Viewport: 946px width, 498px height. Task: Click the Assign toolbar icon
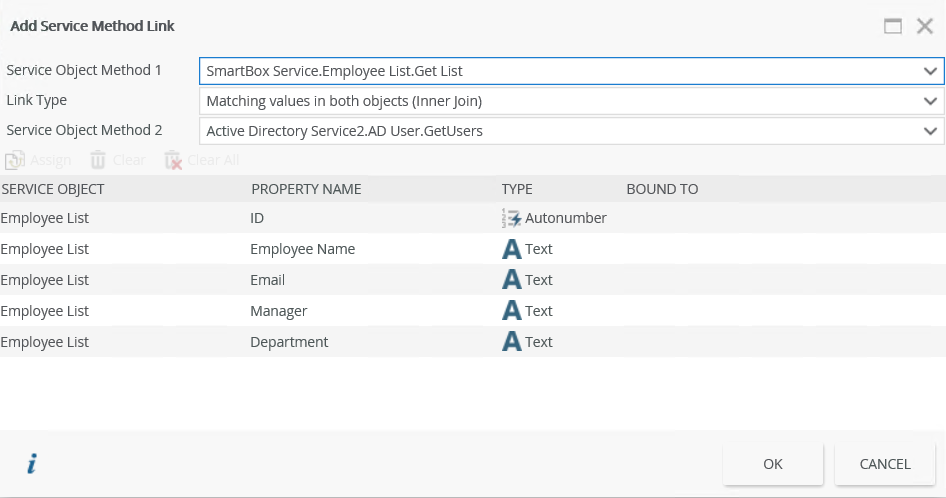pyautogui.click(x=15, y=160)
